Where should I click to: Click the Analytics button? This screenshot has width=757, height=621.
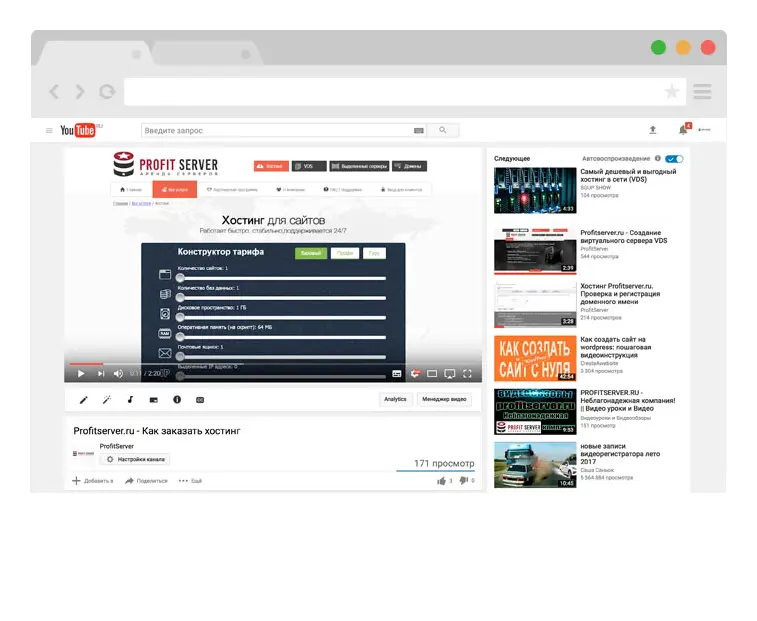pyautogui.click(x=395, y=399)
